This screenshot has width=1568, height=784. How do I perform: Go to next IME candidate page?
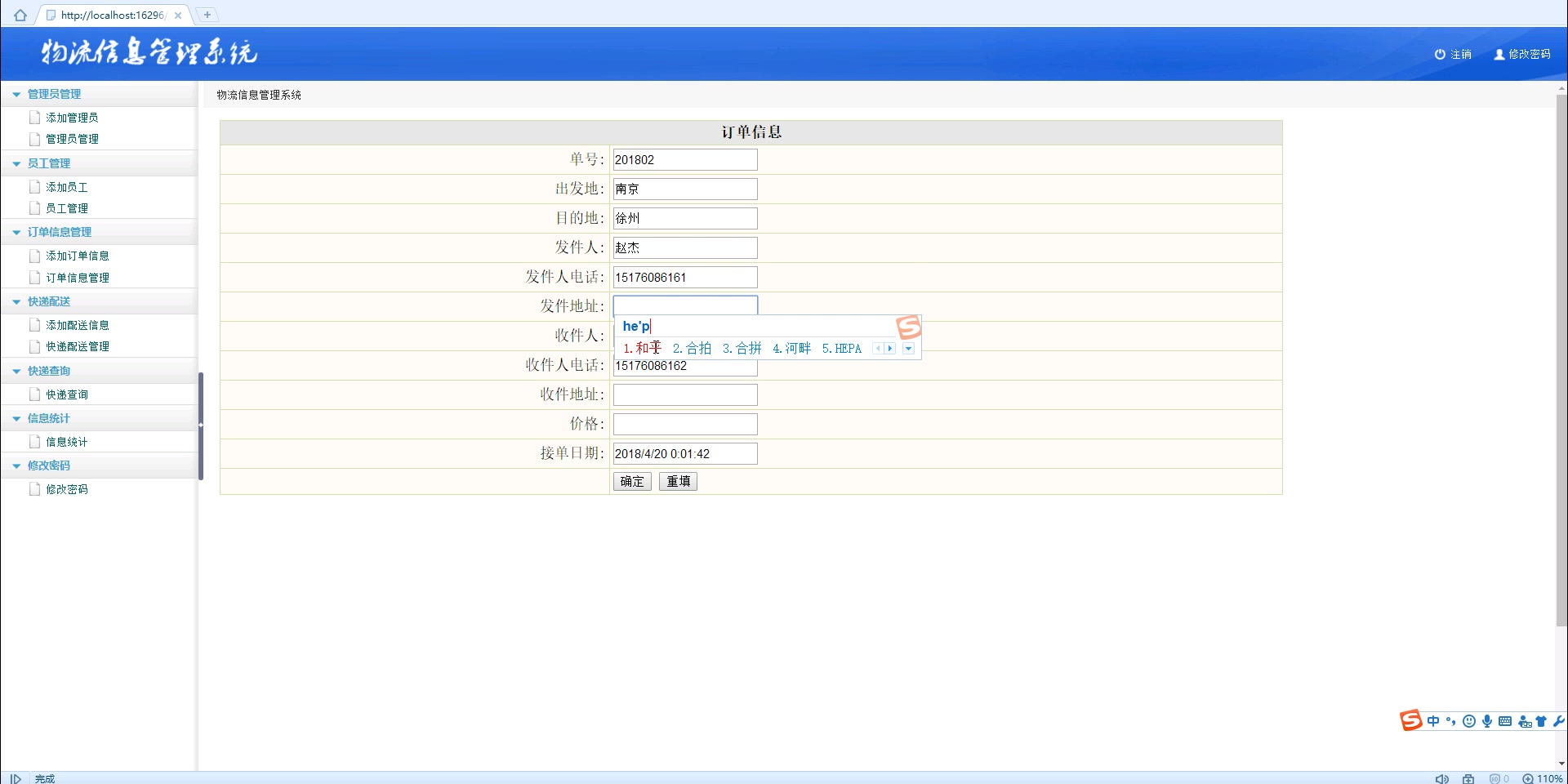click(890, 349)
